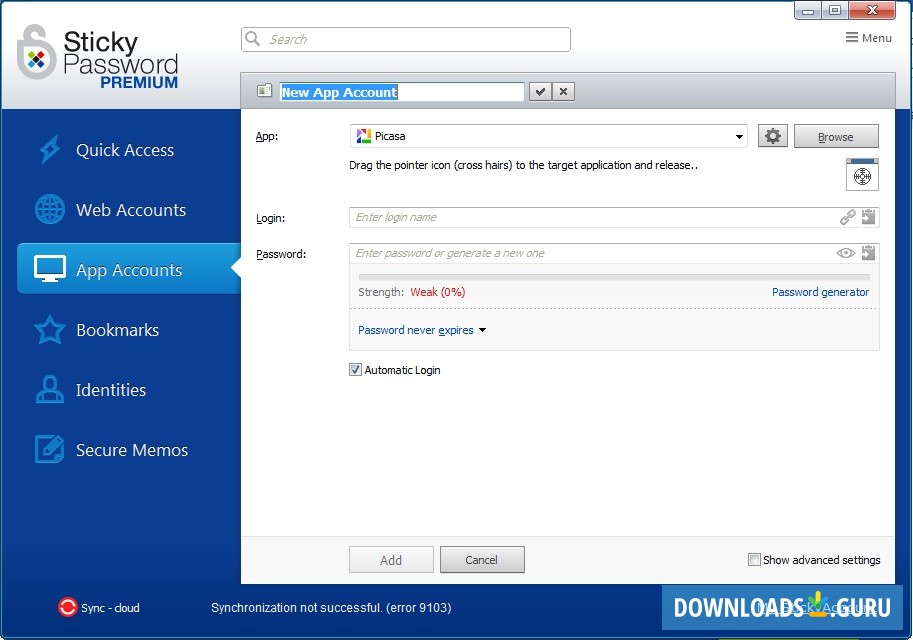Click the crosshair pointer target icon

tap(862, 175)
